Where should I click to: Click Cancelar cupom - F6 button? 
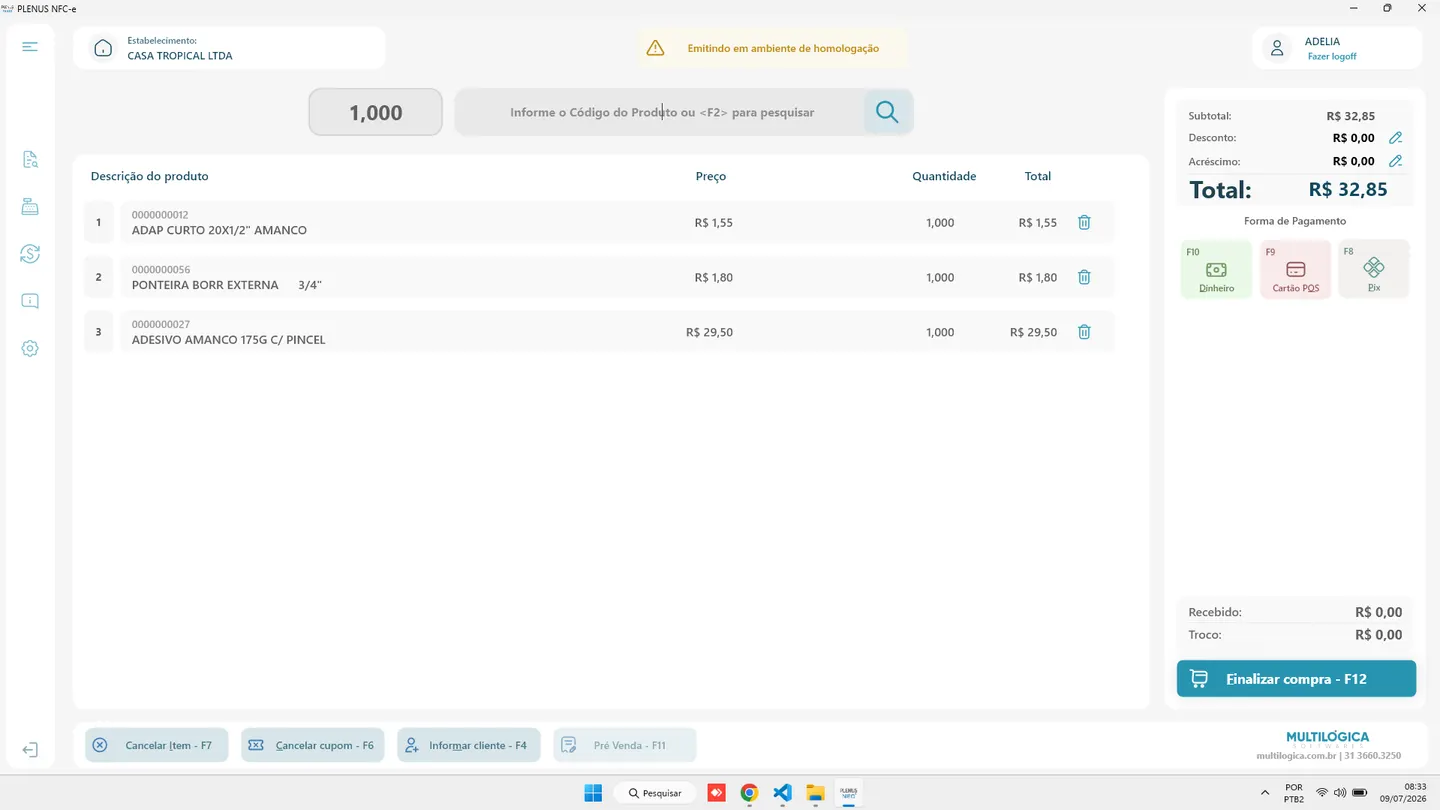pos(312,745)
